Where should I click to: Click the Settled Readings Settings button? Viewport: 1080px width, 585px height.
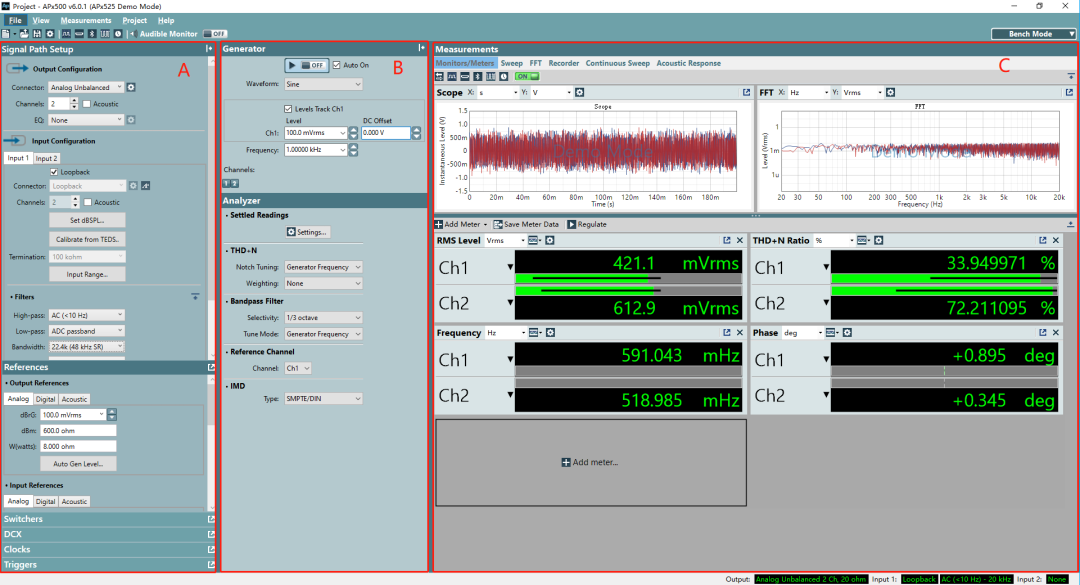309,232
